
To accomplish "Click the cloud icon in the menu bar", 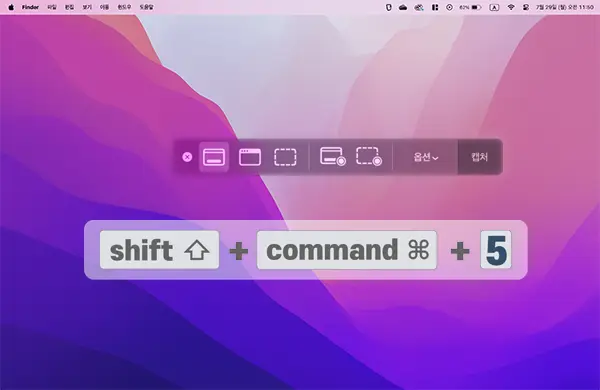I will 403,7.
